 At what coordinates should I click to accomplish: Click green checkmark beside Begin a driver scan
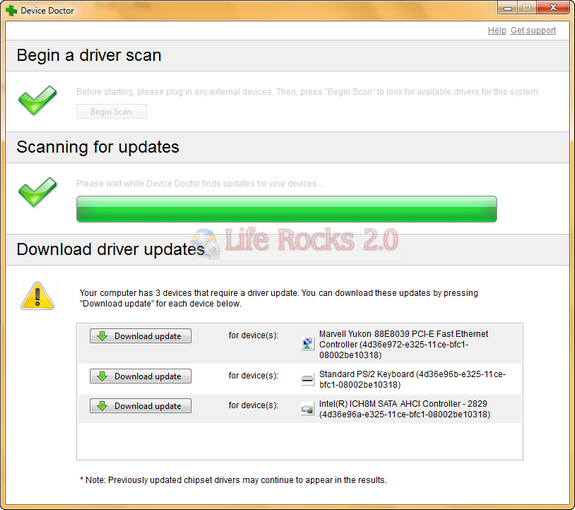click(37, 100)
